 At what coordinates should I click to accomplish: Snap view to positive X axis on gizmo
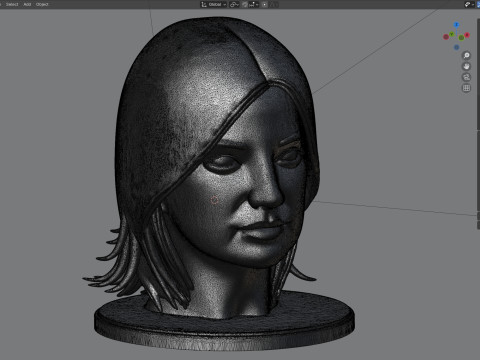pyautogui.click(x=467, y=35)
